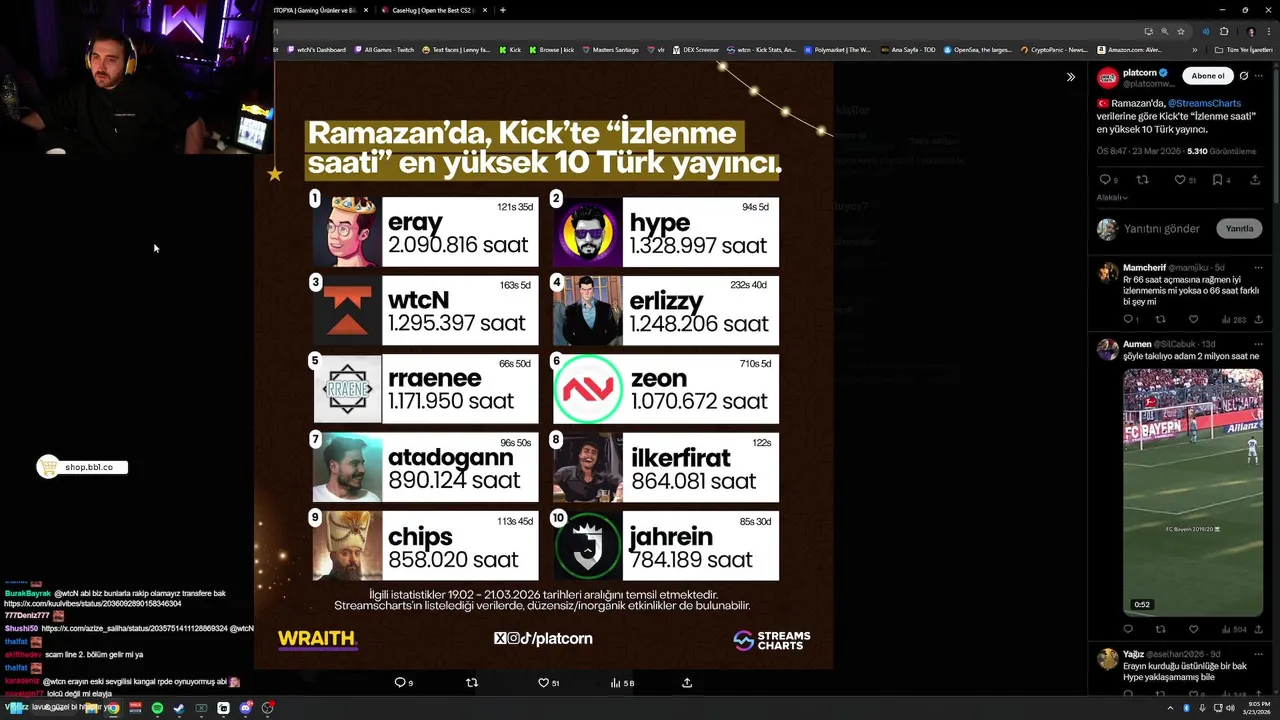Repost platcorn's tweet from the side panel
The height and width of the screenshot is (720, 1280).
tap(1143, 180)
